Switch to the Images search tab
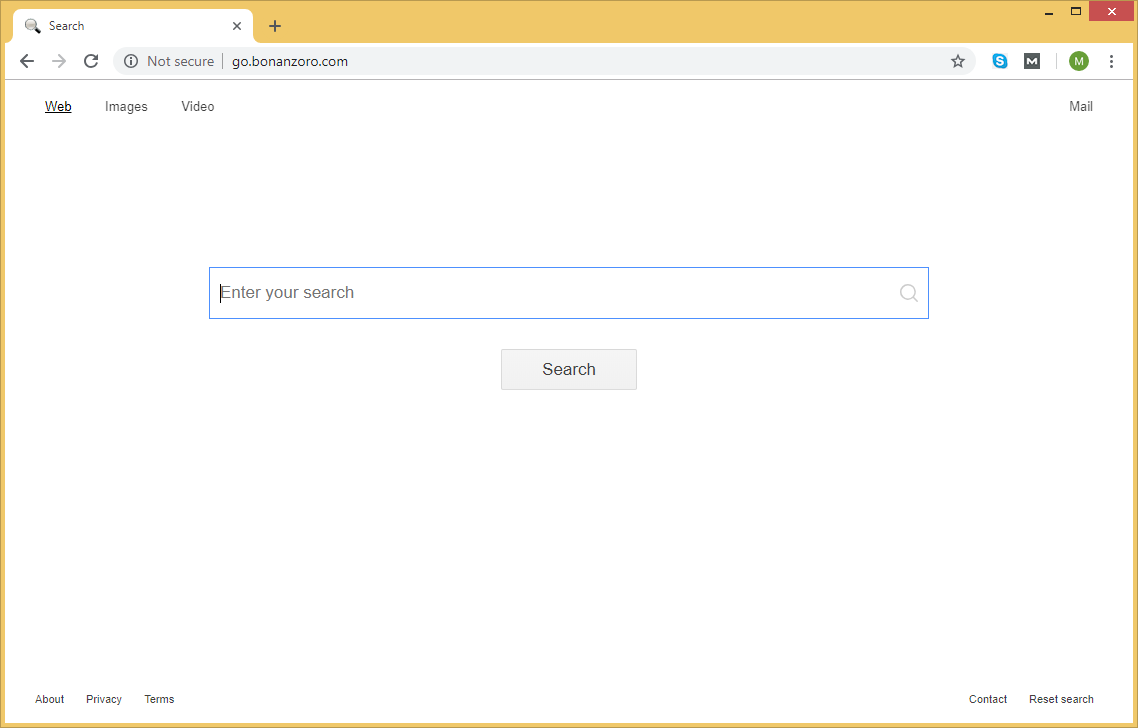Screen dimensions: 1138x728 pos(126,107)
